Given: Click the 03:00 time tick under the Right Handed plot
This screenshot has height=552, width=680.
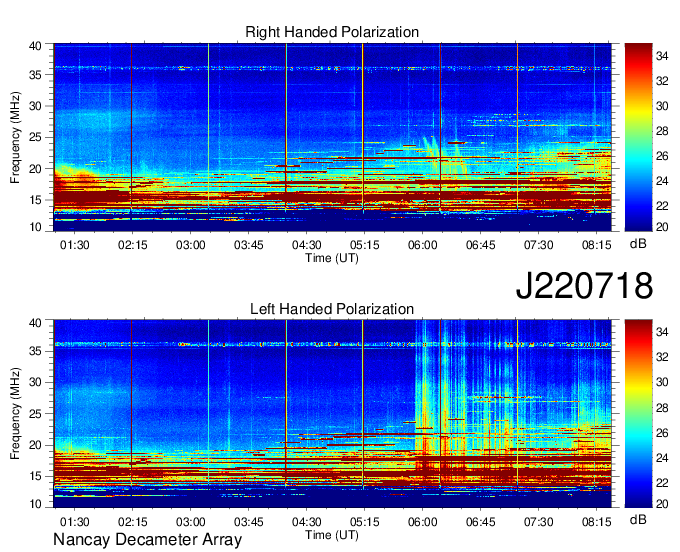Looking at the screenshot, I should pos(190,245).
